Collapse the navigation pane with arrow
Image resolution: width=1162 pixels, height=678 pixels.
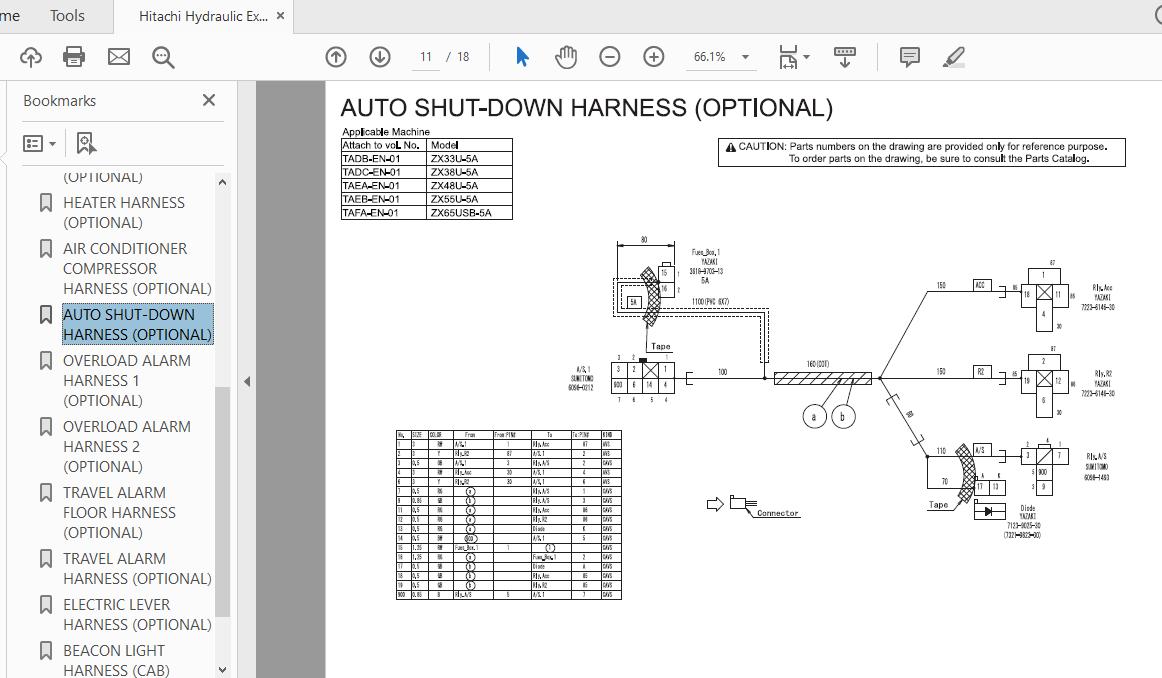click(x=247, y=382)
